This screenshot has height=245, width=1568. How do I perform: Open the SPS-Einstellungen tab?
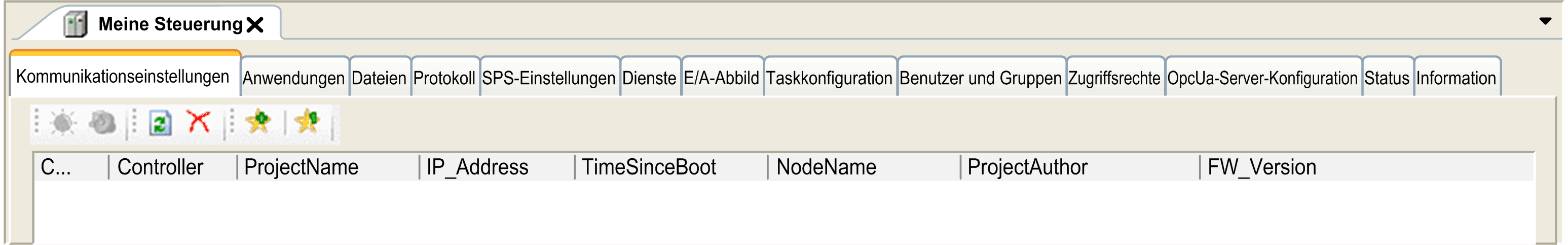[549, 78]
